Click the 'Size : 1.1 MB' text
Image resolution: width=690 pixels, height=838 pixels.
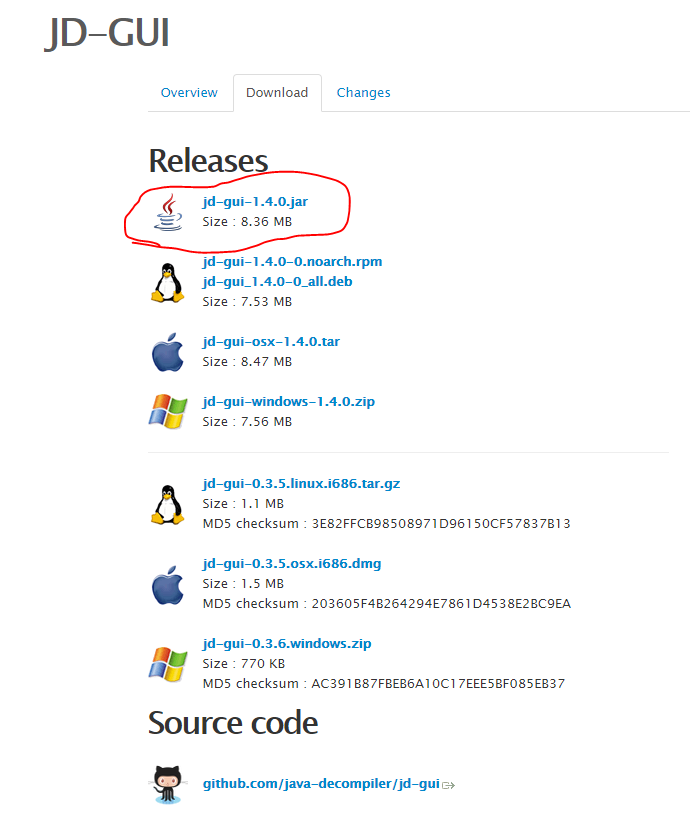(x=243, y=504)
